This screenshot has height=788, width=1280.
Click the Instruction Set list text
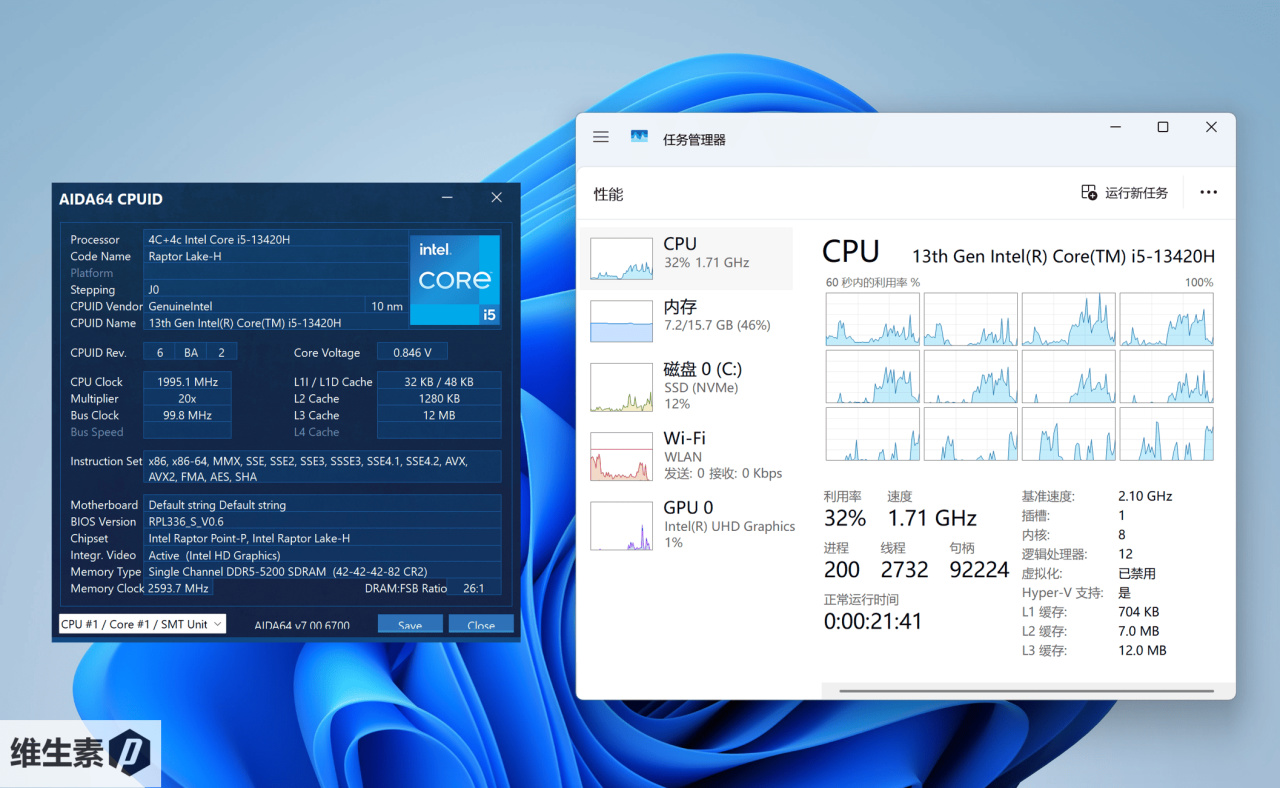323,469
